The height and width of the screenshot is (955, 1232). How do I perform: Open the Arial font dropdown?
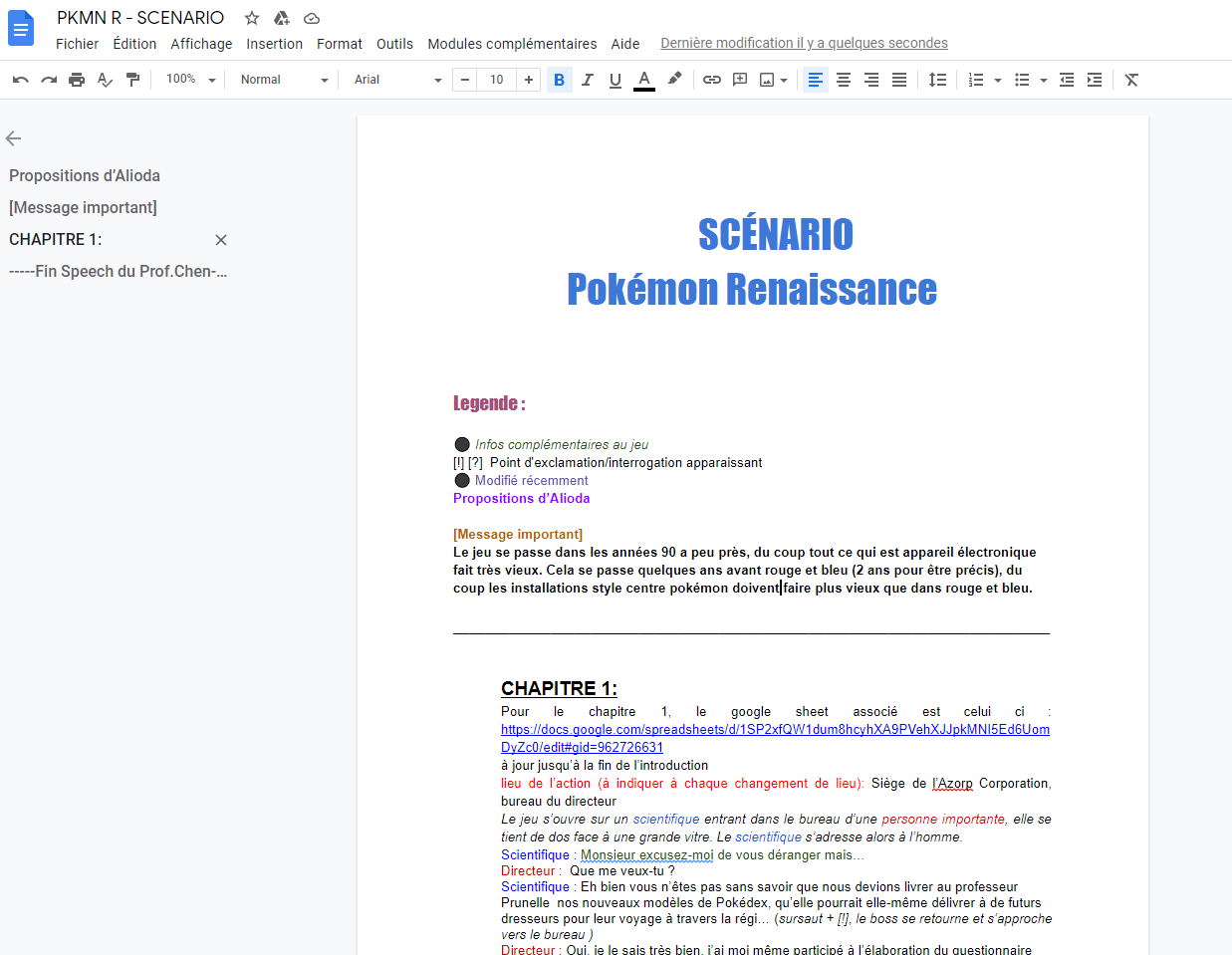point(397,80)
